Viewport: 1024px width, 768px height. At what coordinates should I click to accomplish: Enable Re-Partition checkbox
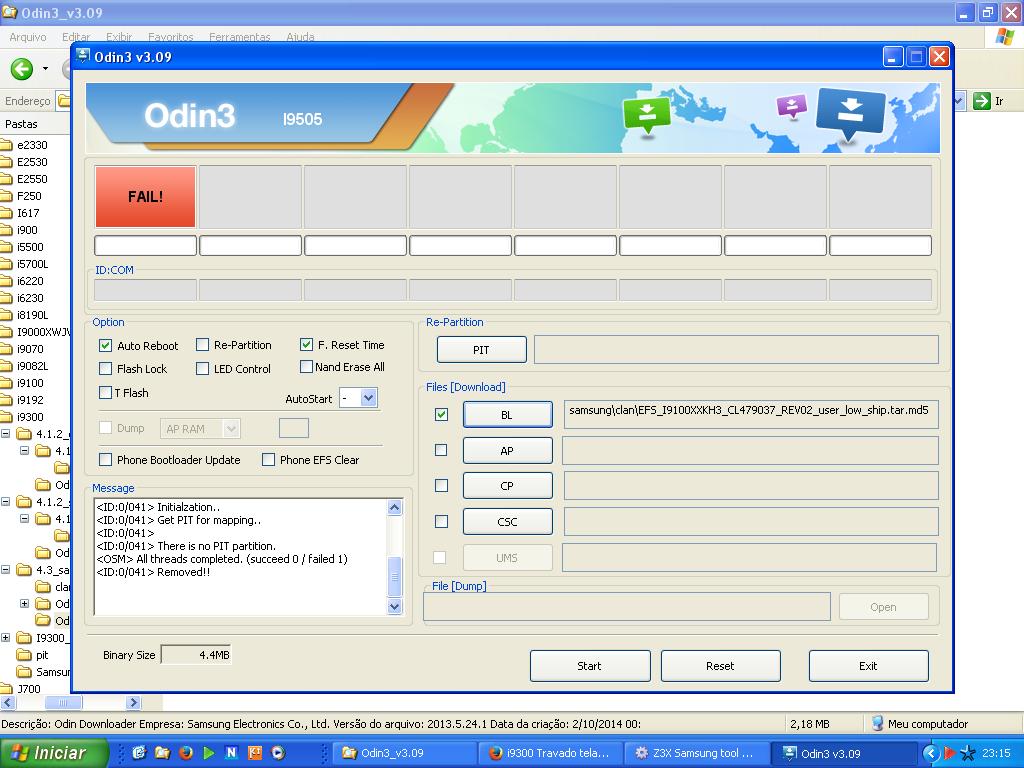(x=202, y=344)
